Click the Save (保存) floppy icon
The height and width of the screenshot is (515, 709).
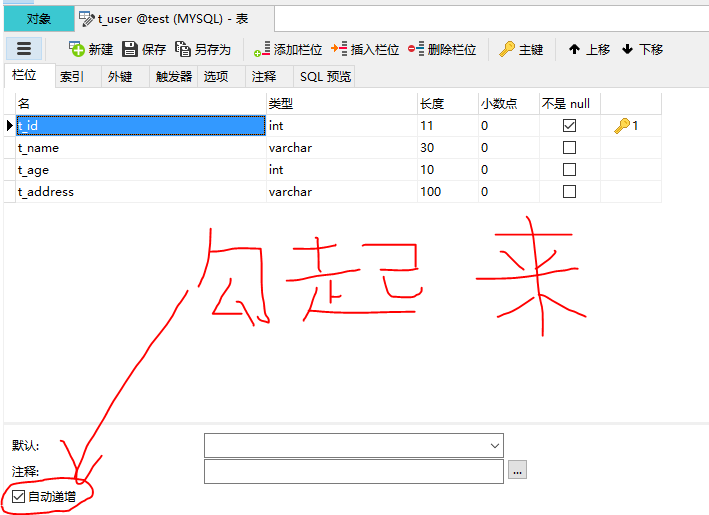tap(129, 49)
